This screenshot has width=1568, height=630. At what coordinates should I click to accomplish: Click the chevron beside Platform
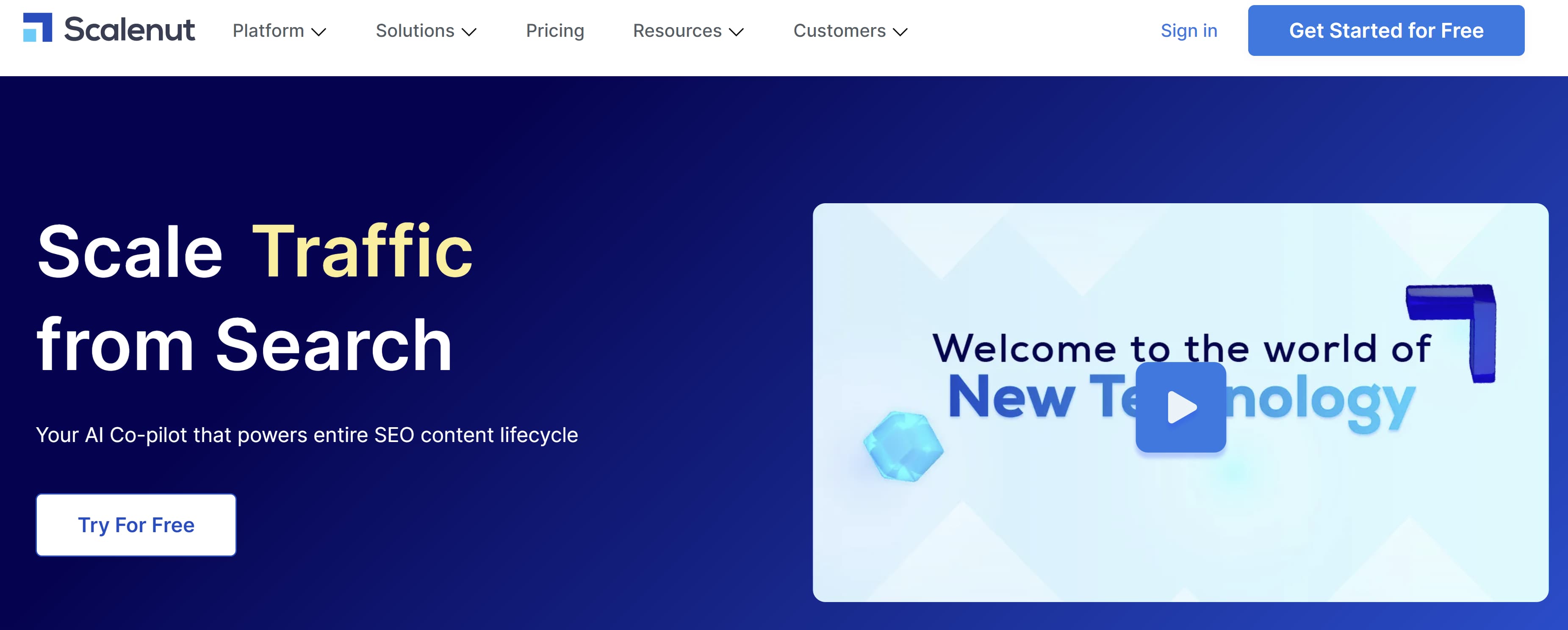319,32
